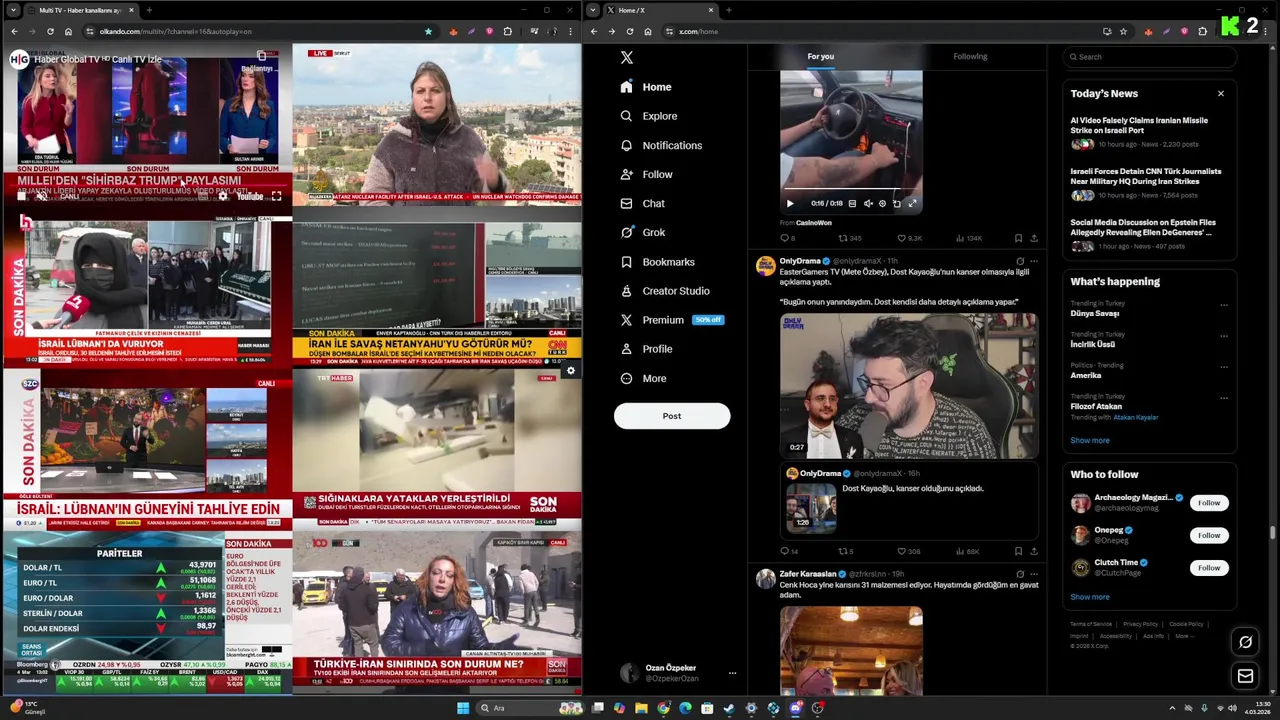Open more options on Zafer Karaaslan post
The width and height of the screenshot is (1280, 720).
click(1034, 574)
